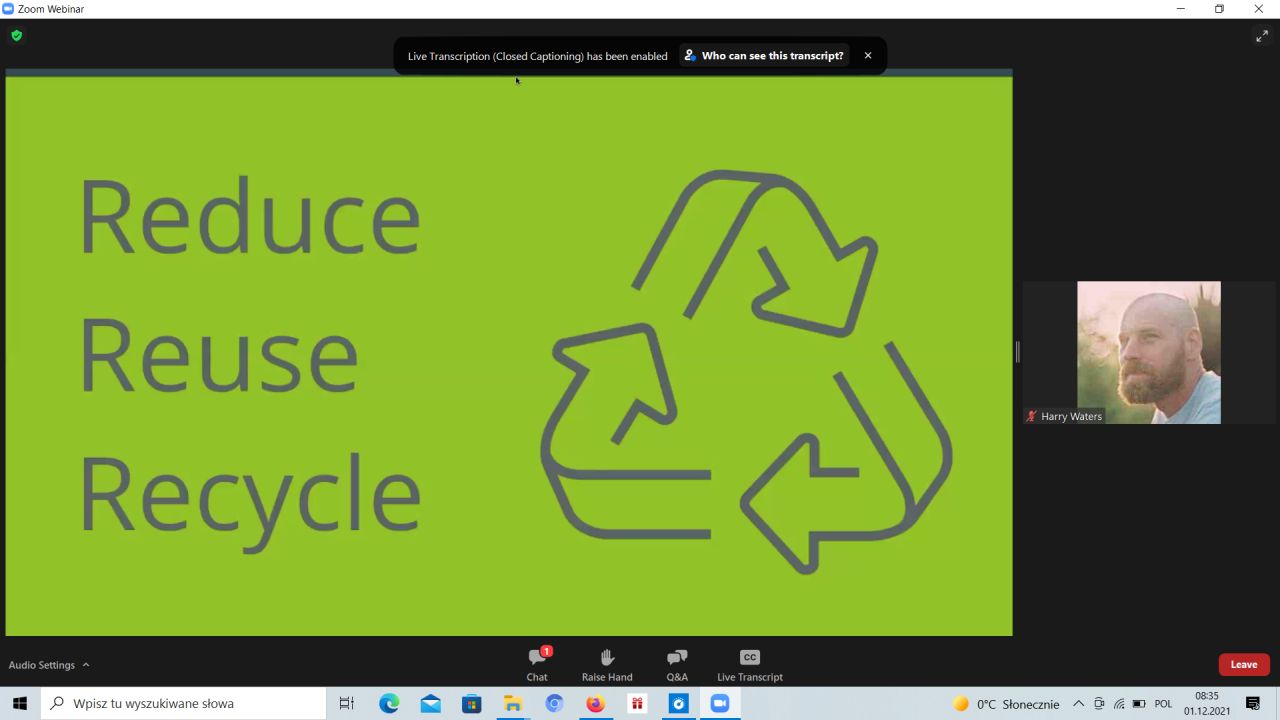Open the clock and calendar flyout
1280x720 pixels.
1207,704
